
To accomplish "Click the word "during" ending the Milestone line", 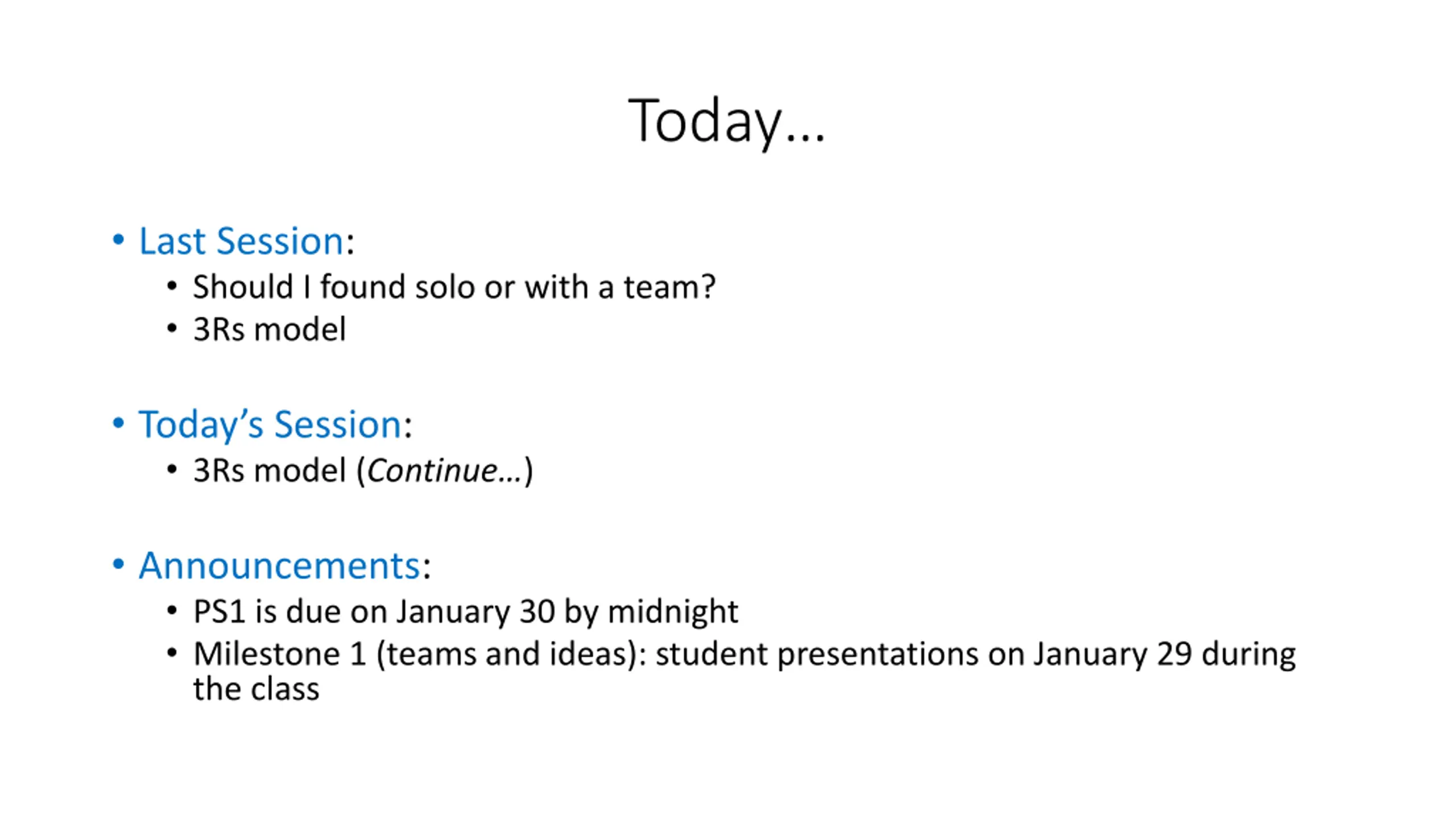I will pyautogui.click(x=1248, y=655).
